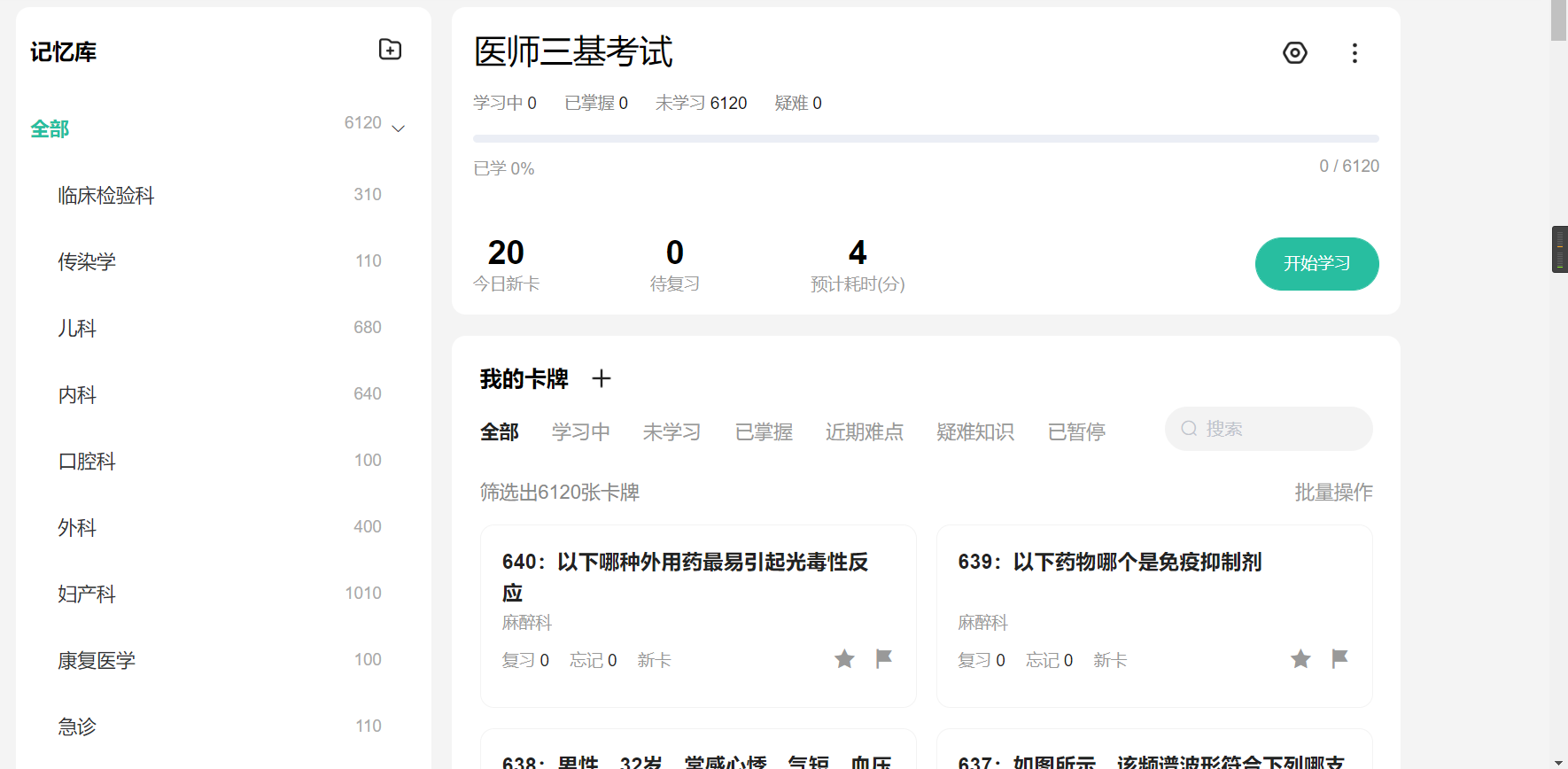Switch to the 全部 cards tab
This screenshot has width=1568, height=769.
pyautogui.click(x=500, y=432)
